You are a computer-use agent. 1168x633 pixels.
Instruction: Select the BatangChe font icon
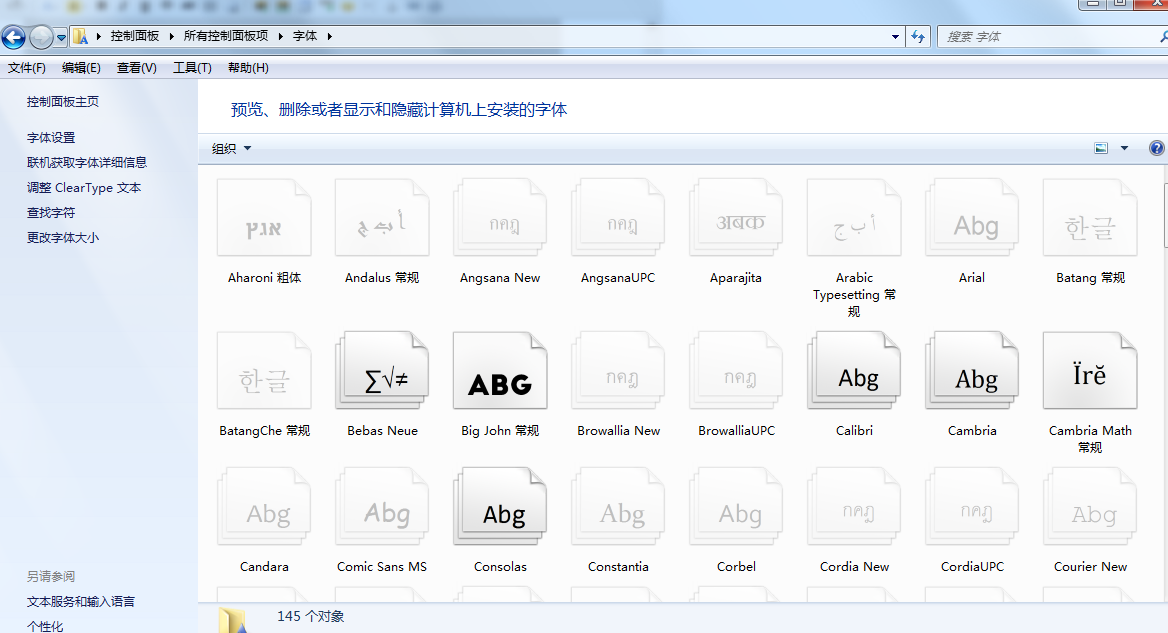click(x=264, y=371)
